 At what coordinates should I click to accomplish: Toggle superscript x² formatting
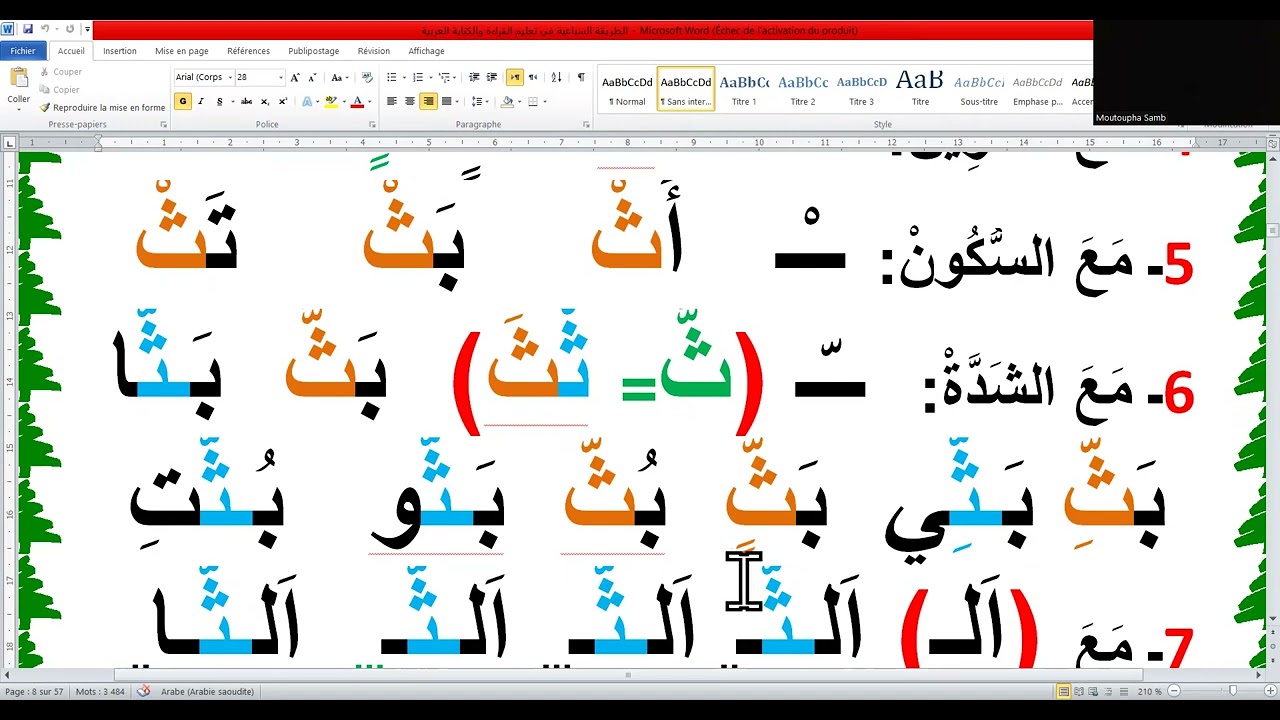pyautogui.click(x=282, y=101)
